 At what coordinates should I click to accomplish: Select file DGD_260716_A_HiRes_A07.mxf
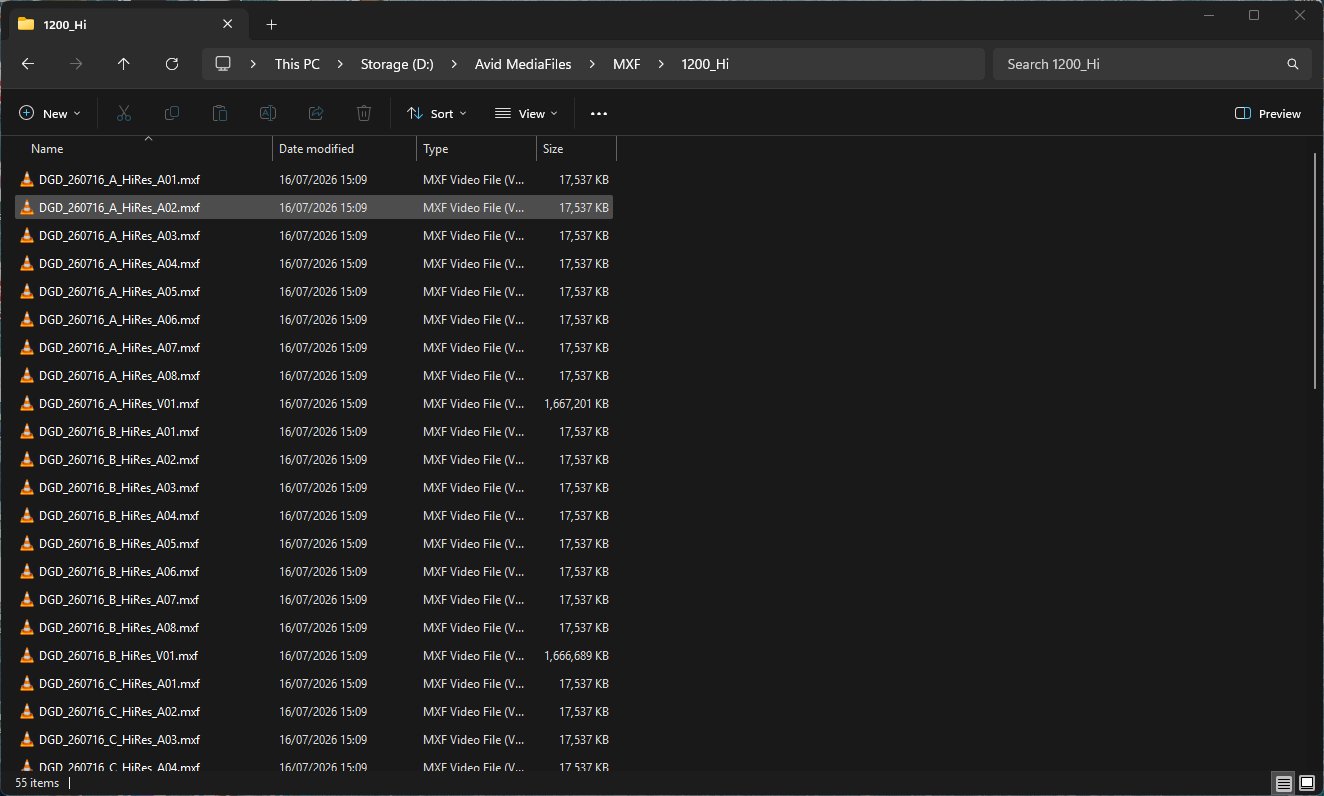click(x=314, y=348)
